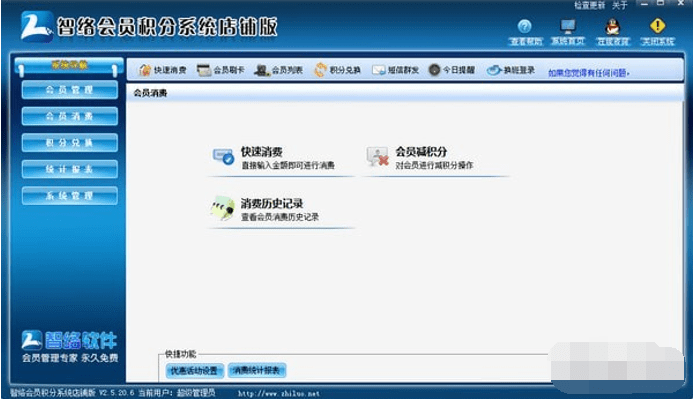Select 会员管理 in left sidebar

click(x=70, y=90)
